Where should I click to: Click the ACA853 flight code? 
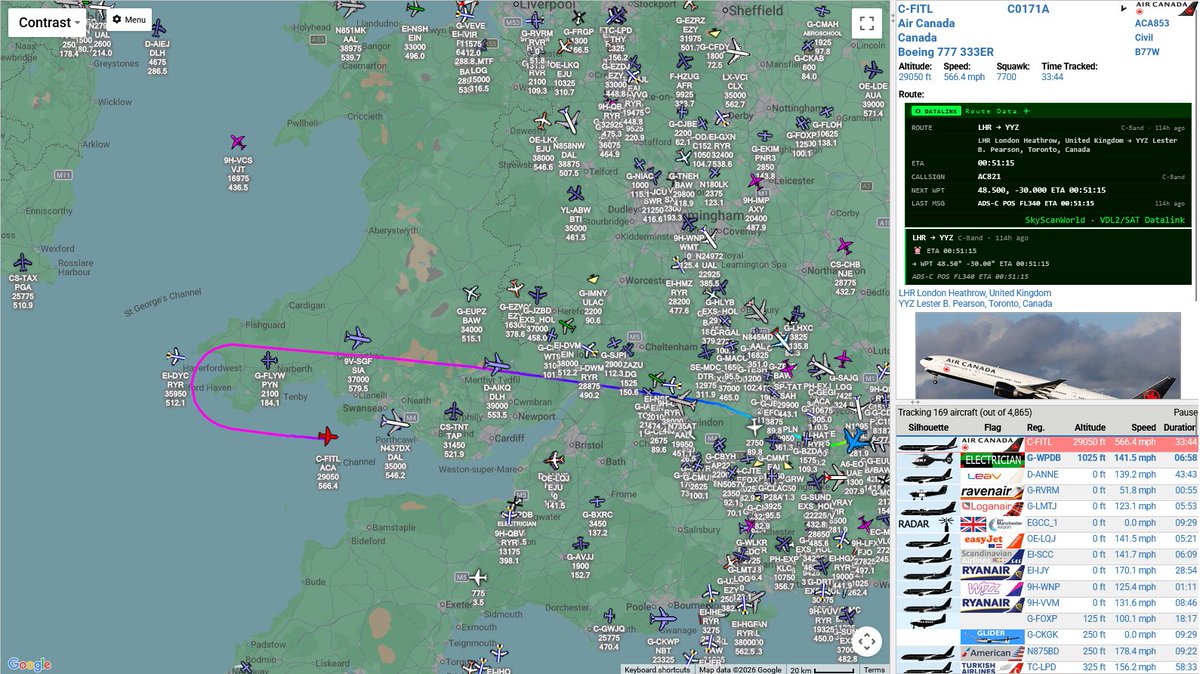pos(1150,23)
